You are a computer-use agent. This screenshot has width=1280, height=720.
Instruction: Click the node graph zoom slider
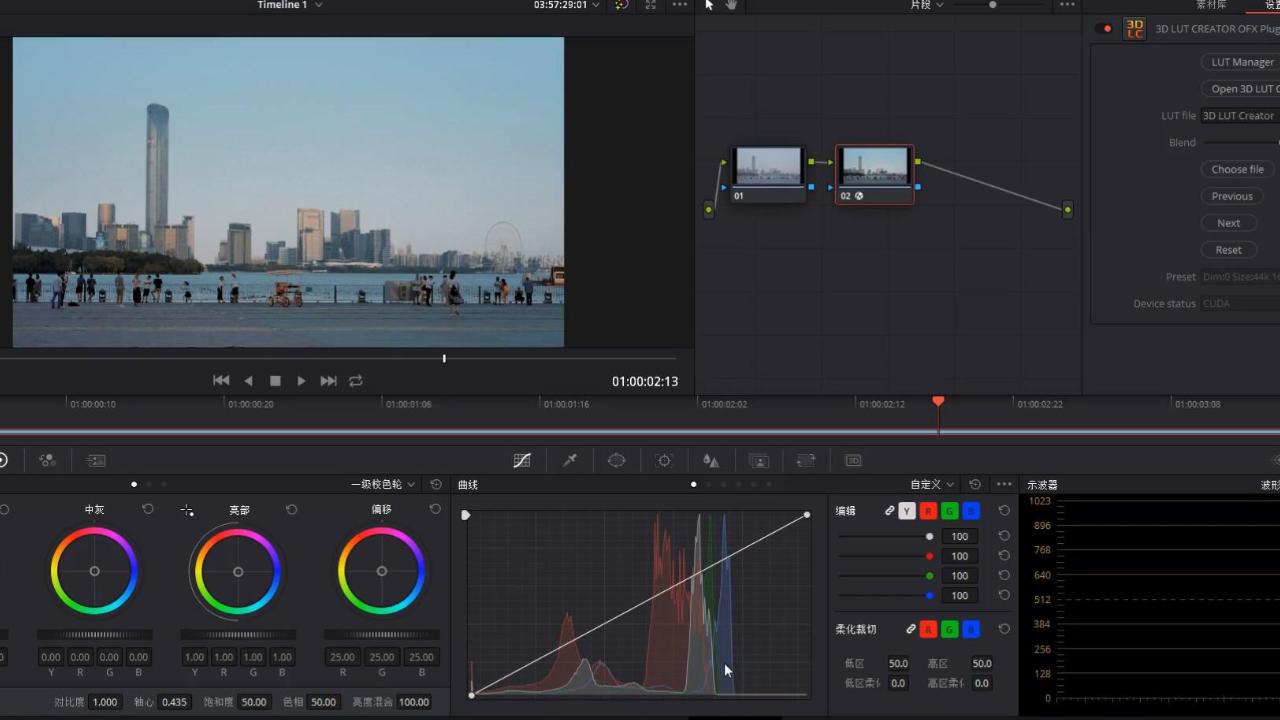pos(992,5)
